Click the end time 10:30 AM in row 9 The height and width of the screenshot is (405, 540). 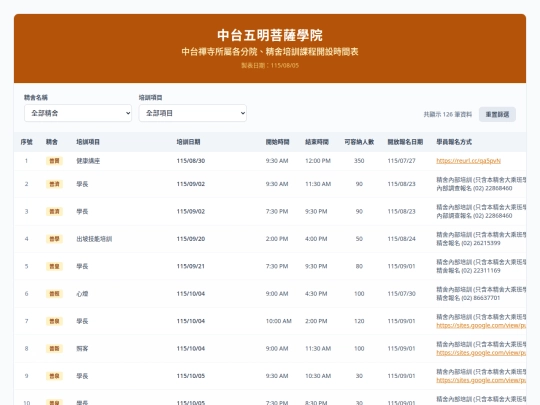tap(318, 376)
